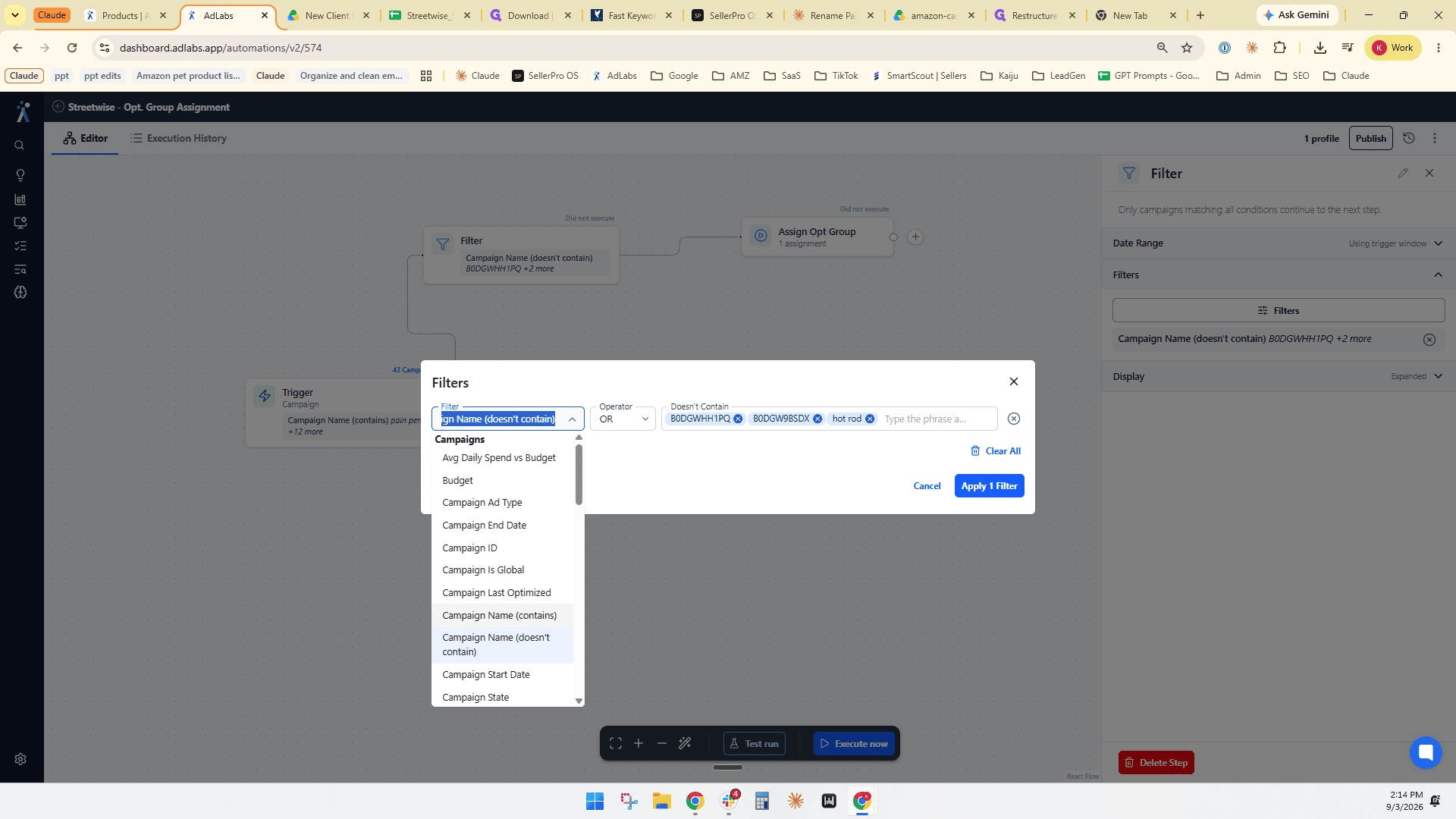Zoom out with the minus canvas control
Screen dimensions: 1456x819
tap(662, 744)
